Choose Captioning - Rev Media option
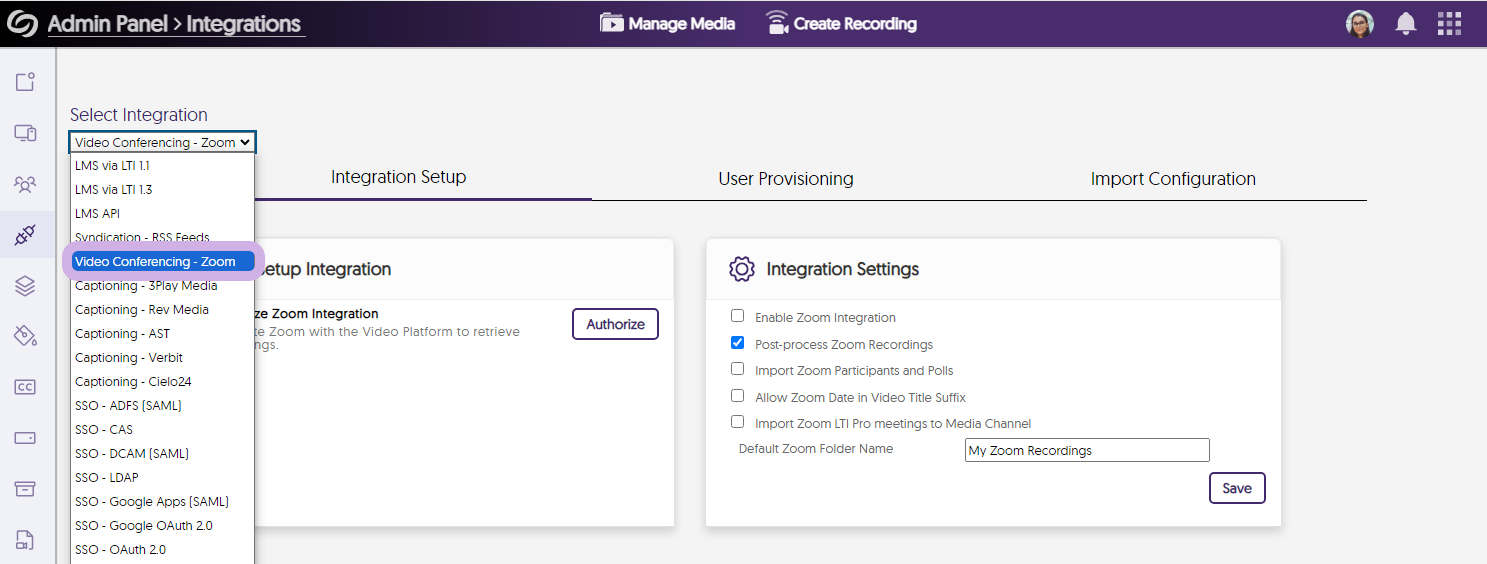The width and height of the screenshot is (1487, 564). click(x=162, y=309)
